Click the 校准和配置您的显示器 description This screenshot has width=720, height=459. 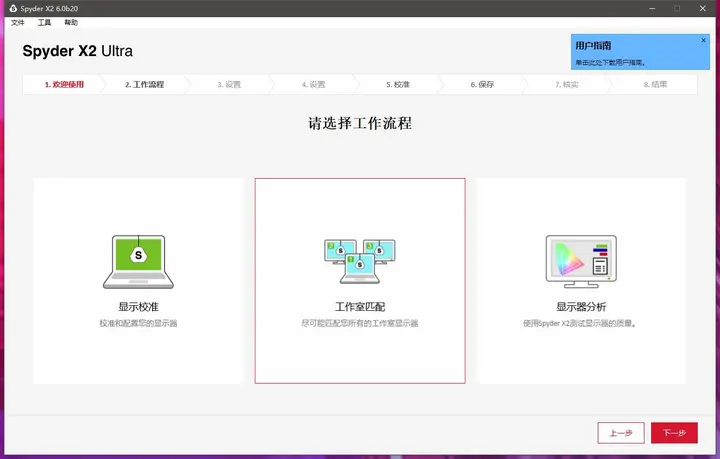coord(138,323)
